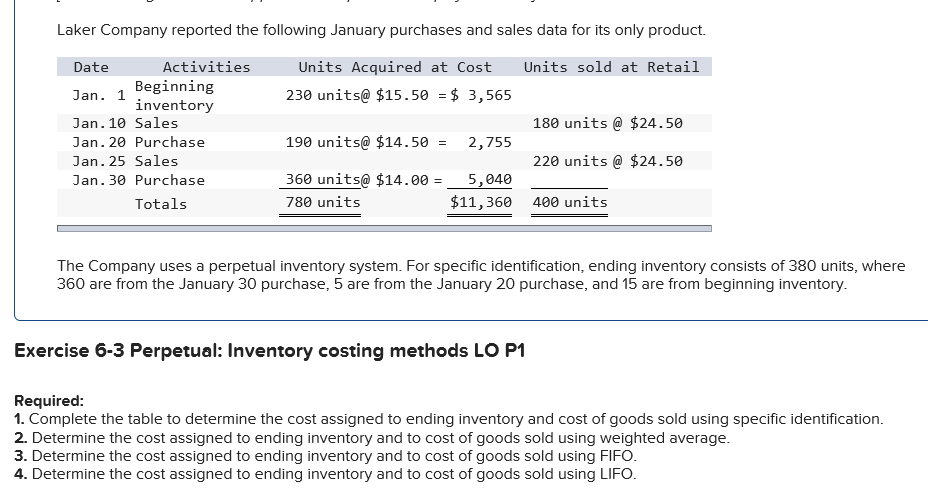
Task: Click the Beginning inventory activity cell
Action: click(174, 96)
